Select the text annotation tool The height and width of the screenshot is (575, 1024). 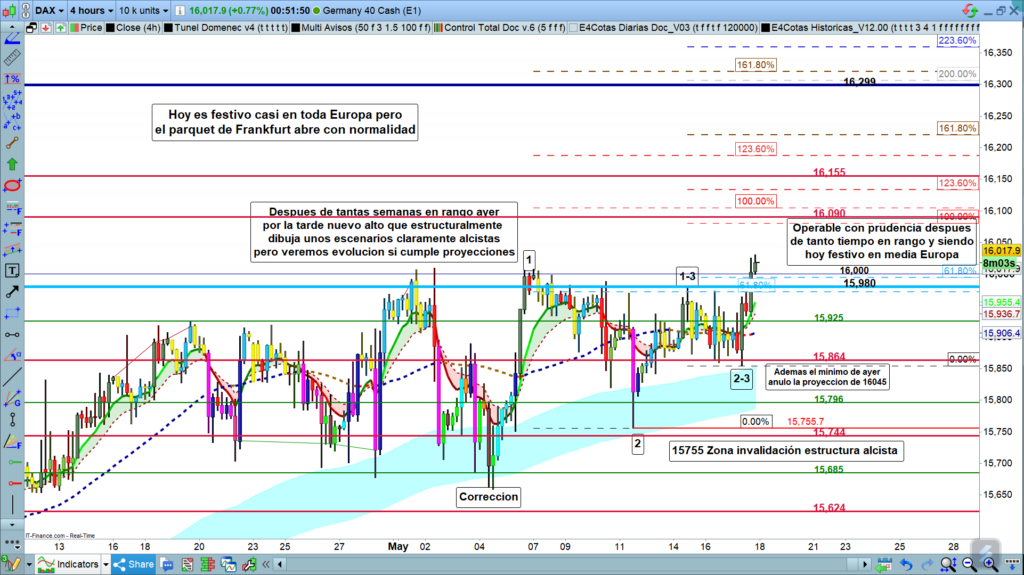pos(11,271)
